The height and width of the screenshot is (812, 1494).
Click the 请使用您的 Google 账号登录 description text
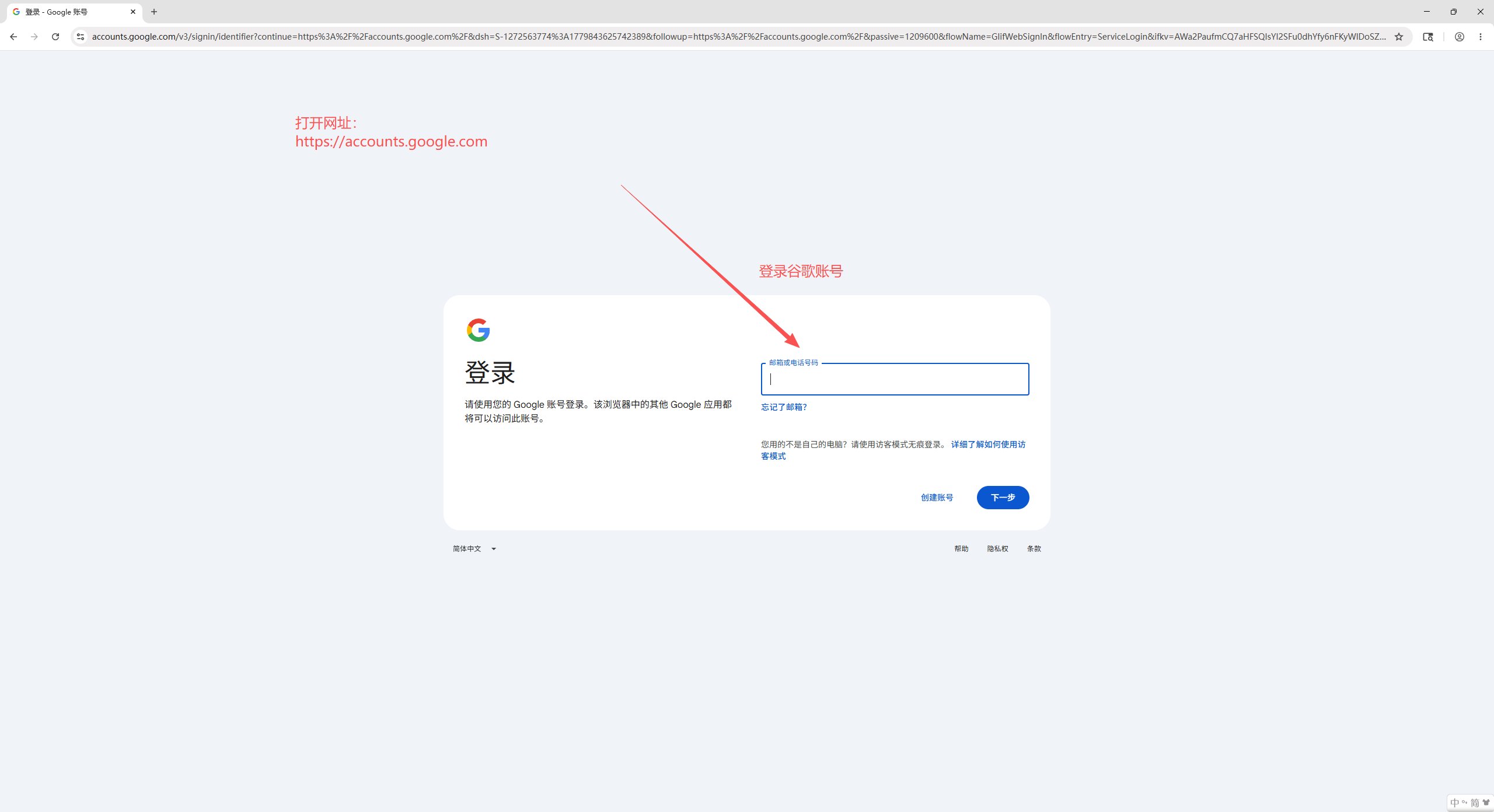598,411
